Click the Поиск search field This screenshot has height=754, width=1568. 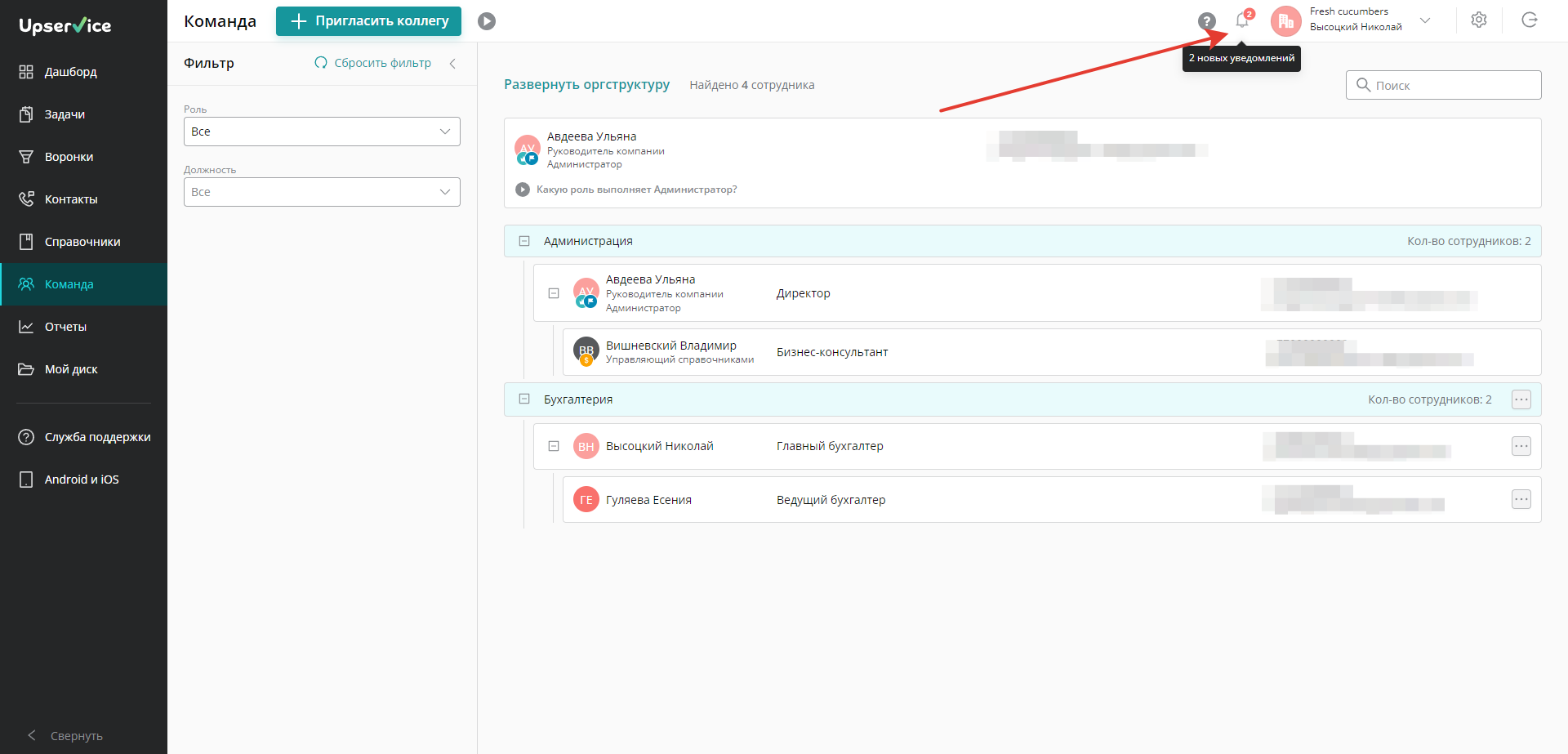[1444, 85]
